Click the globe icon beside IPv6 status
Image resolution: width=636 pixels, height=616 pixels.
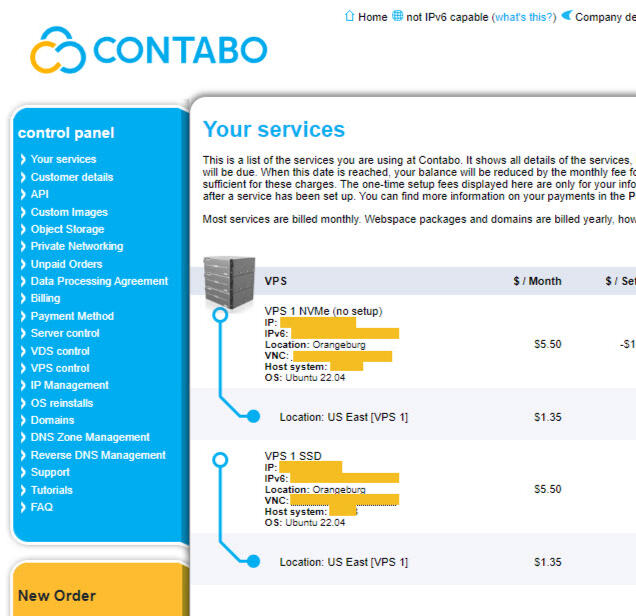397,16
